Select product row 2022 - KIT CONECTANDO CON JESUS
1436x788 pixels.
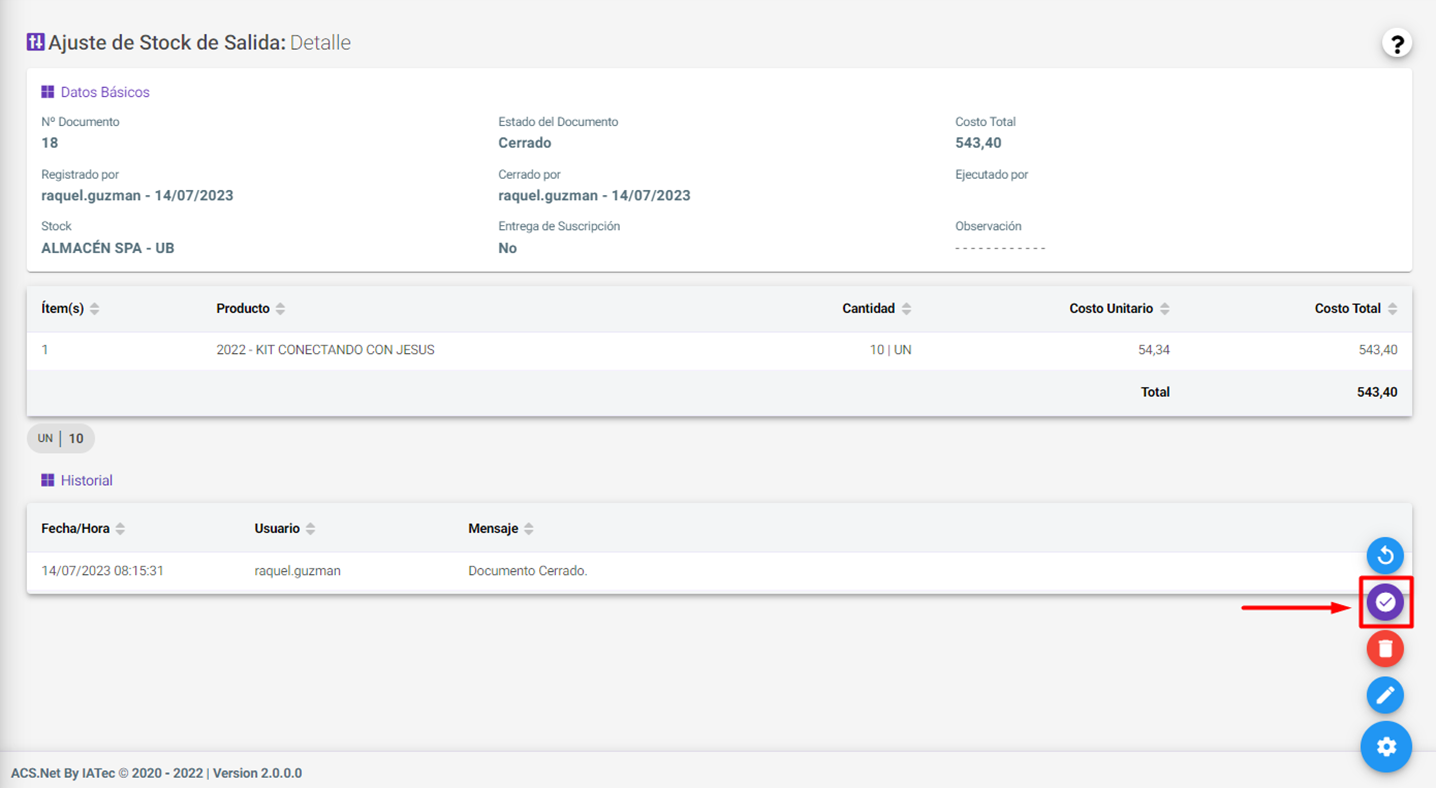click(x=719, y=350)
